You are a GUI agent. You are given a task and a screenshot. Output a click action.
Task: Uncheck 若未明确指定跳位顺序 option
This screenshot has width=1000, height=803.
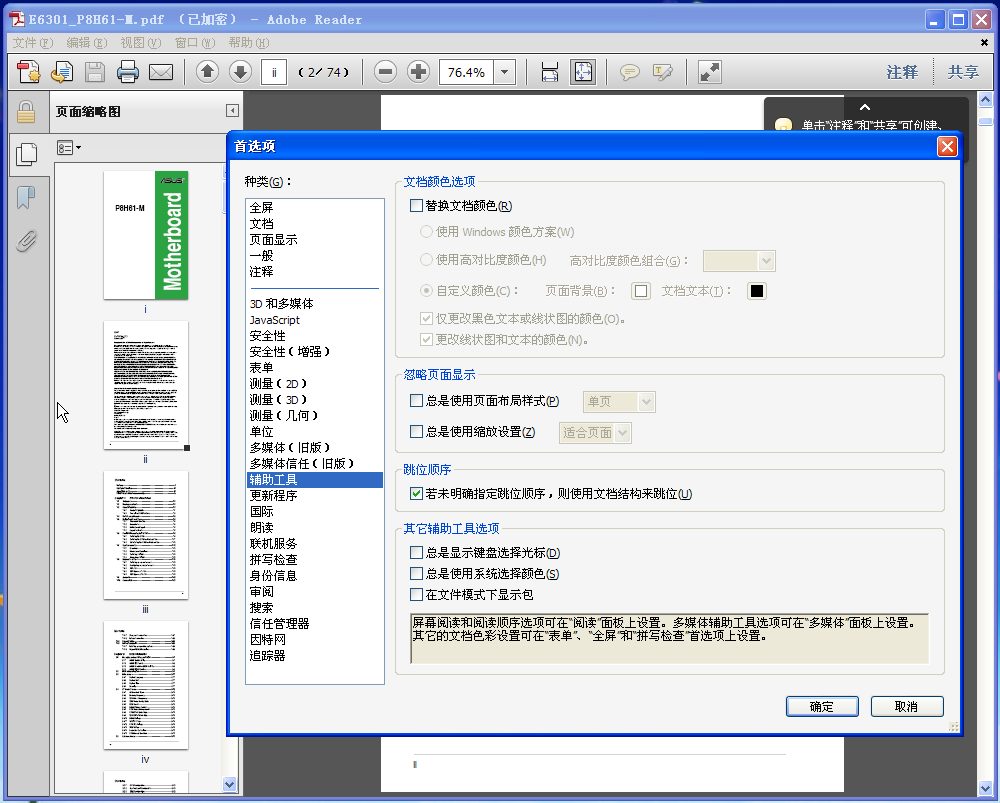(x=416, y=493)
